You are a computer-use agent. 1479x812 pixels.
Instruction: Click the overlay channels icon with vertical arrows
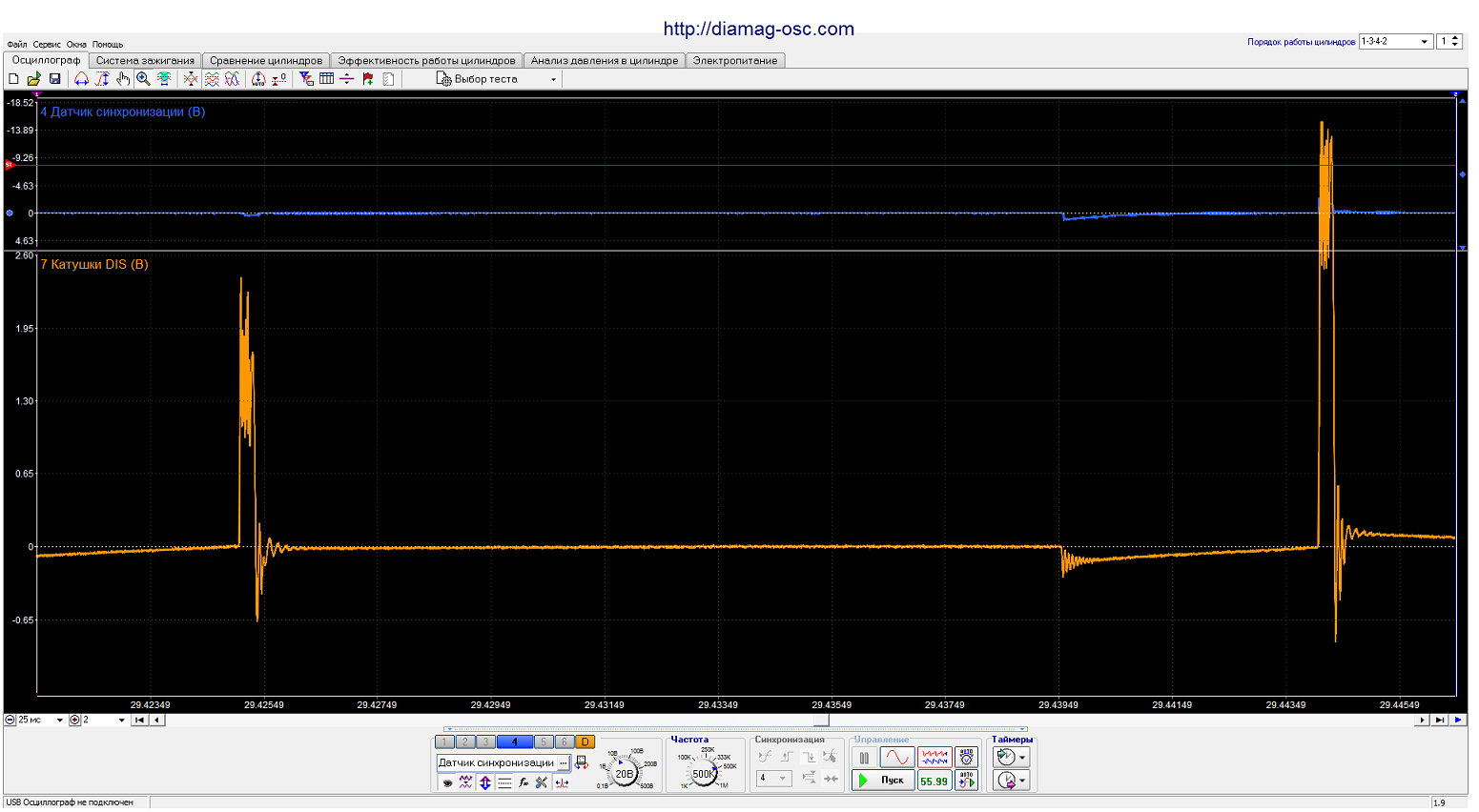[x=191, y=79]
